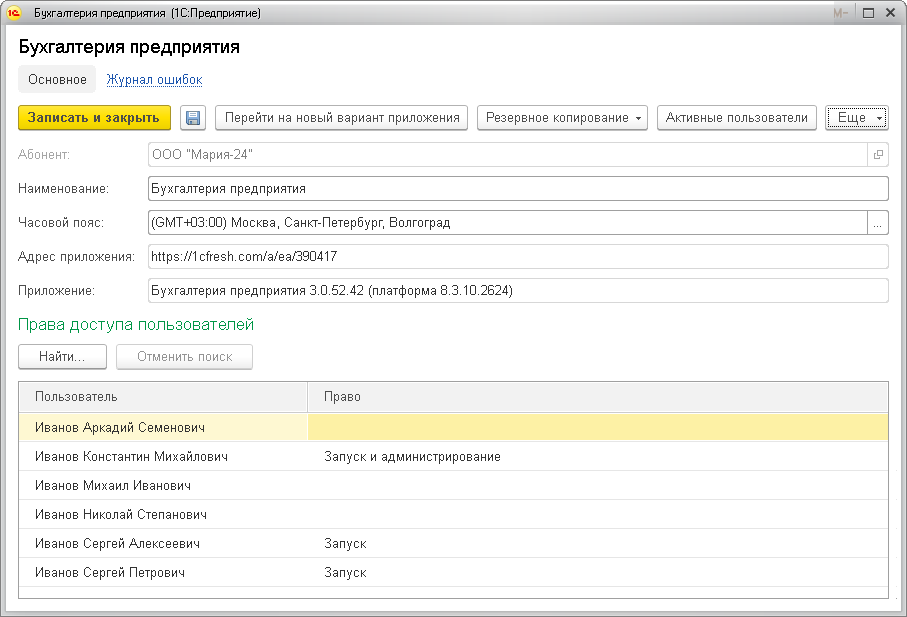Click the Приложение version field
The image size is (907, 617).
pos(518,291)
